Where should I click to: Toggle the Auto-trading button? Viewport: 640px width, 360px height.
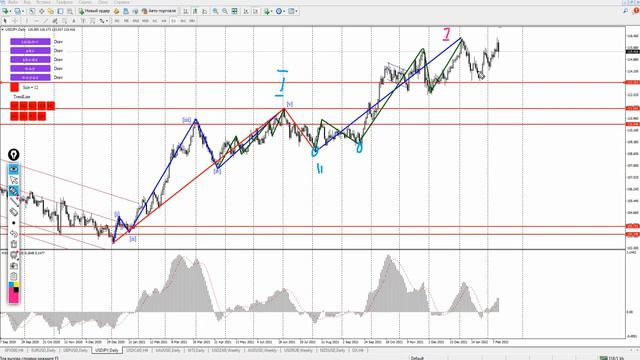coord(159,11)
